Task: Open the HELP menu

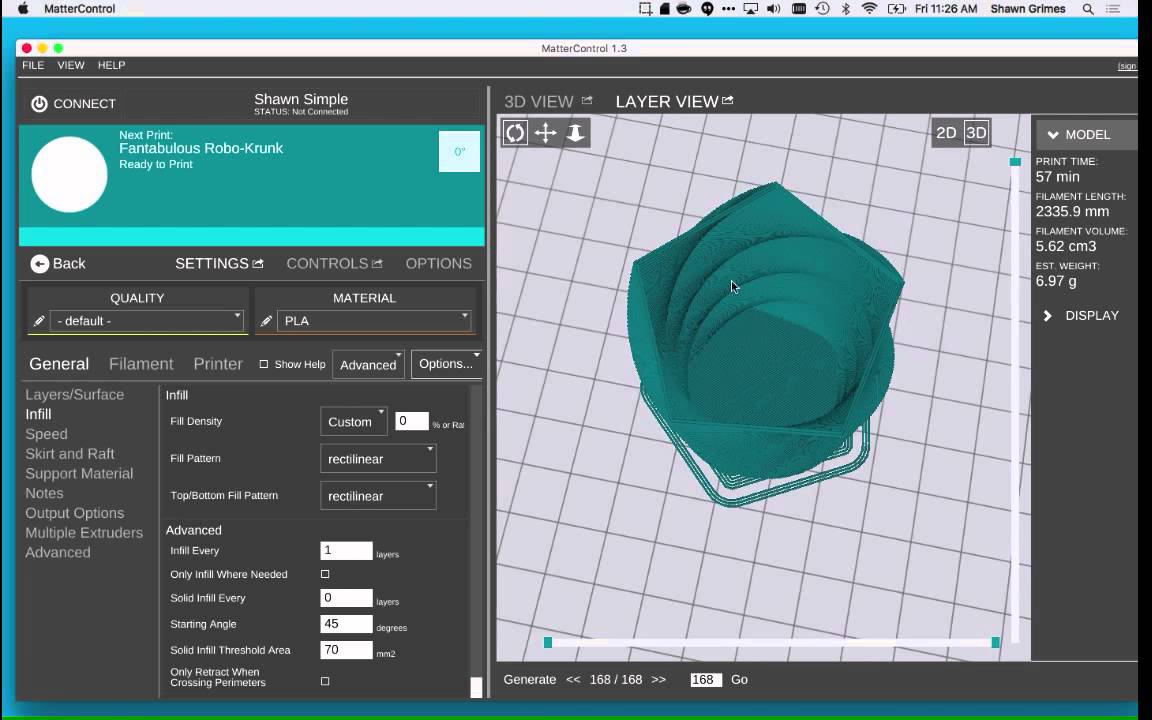Action: (112, 65)
